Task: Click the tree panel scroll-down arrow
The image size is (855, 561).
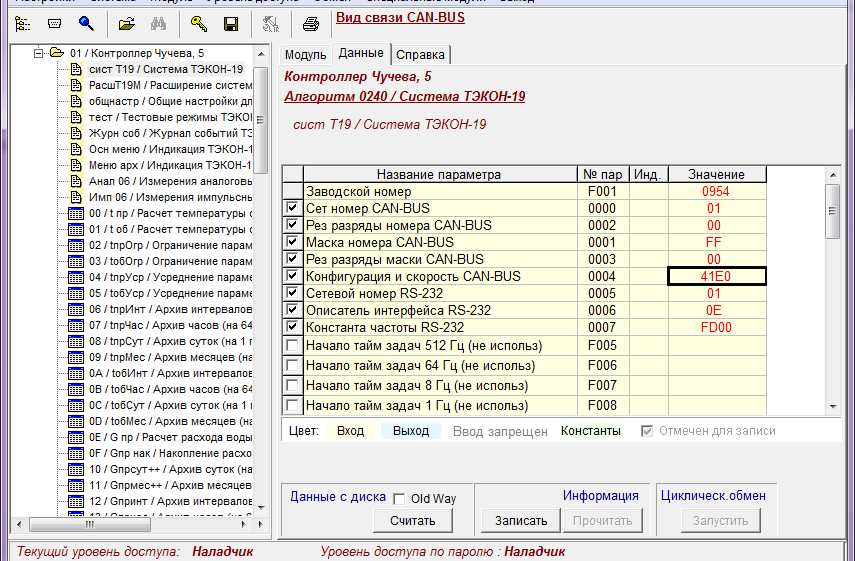Action: 261,508
